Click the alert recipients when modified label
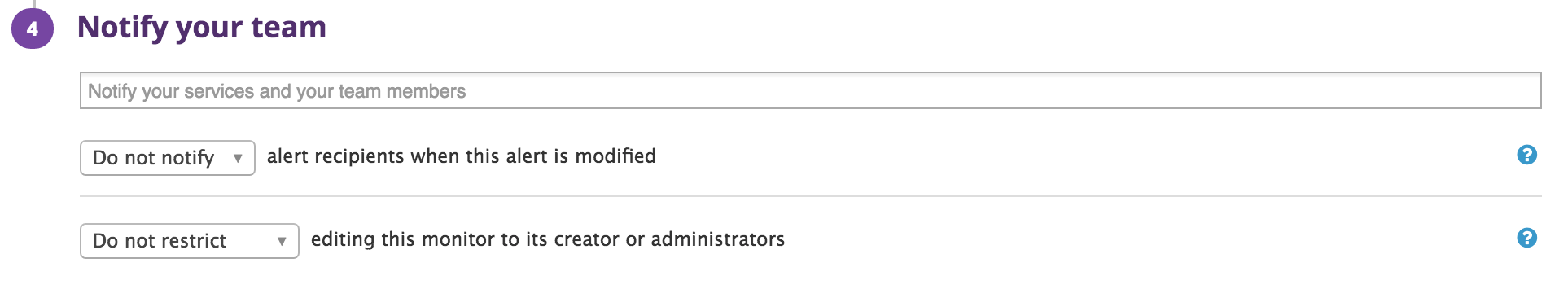The width and height of the screenshot is (1568, 298). pos(462,156)
